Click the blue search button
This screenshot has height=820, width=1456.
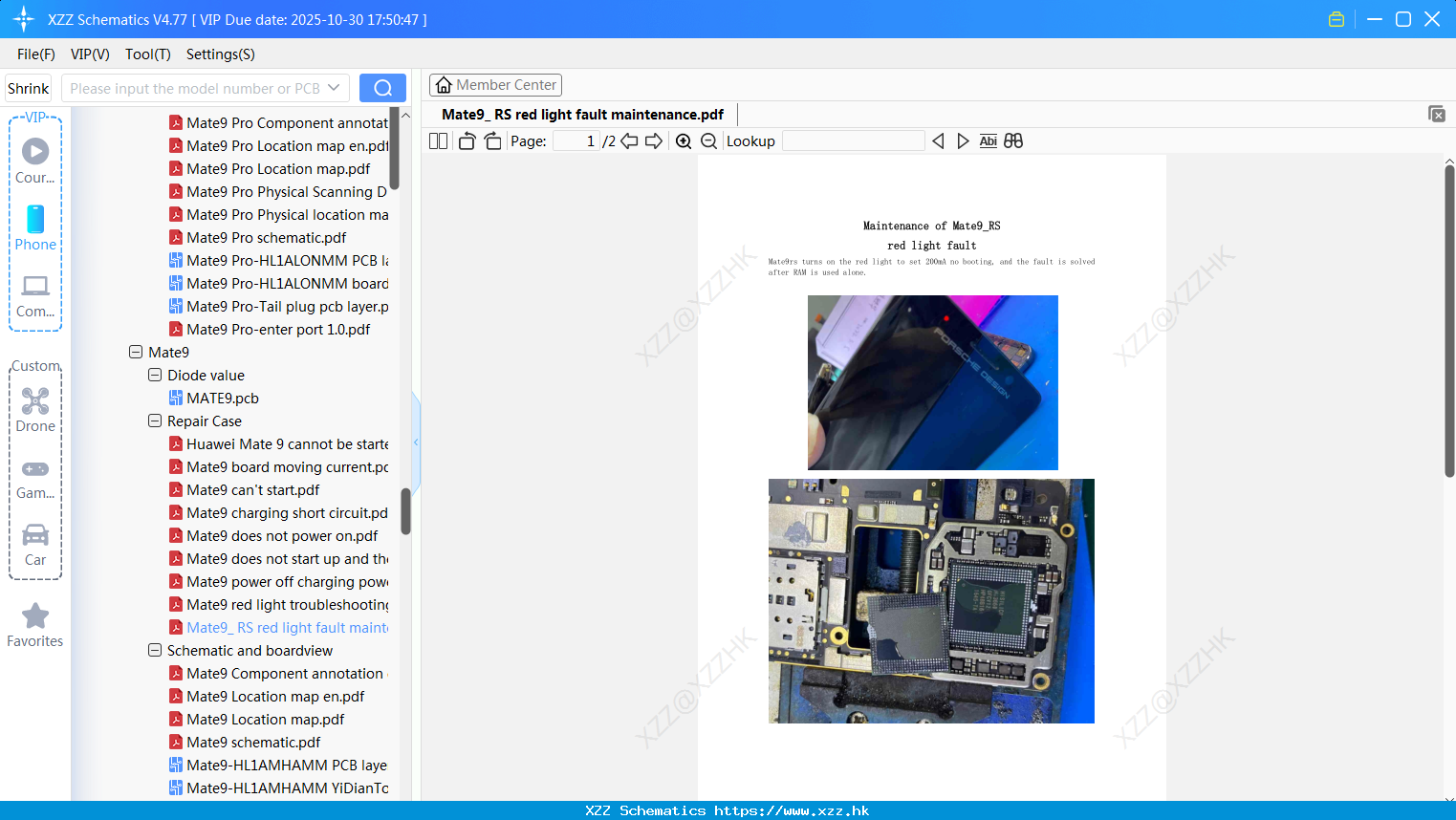pos(382,88)
